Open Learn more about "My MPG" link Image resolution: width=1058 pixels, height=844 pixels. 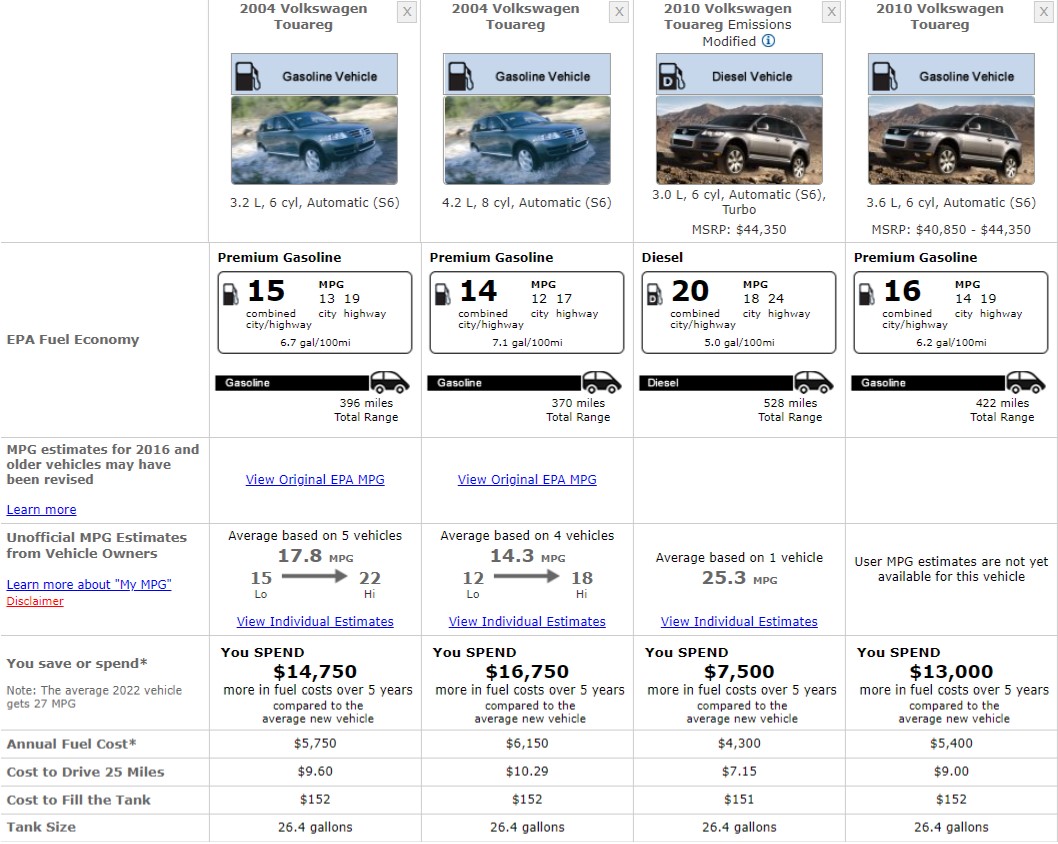89,584
